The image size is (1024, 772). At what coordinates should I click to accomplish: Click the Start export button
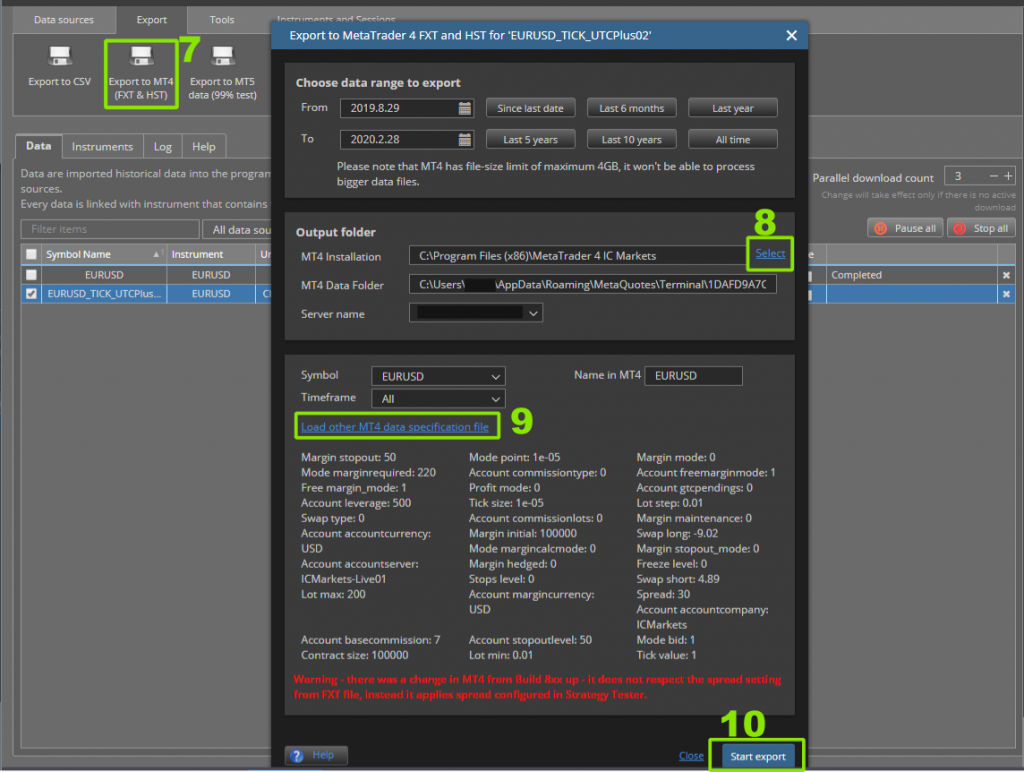pyautogui.click(x=758, y=756)
